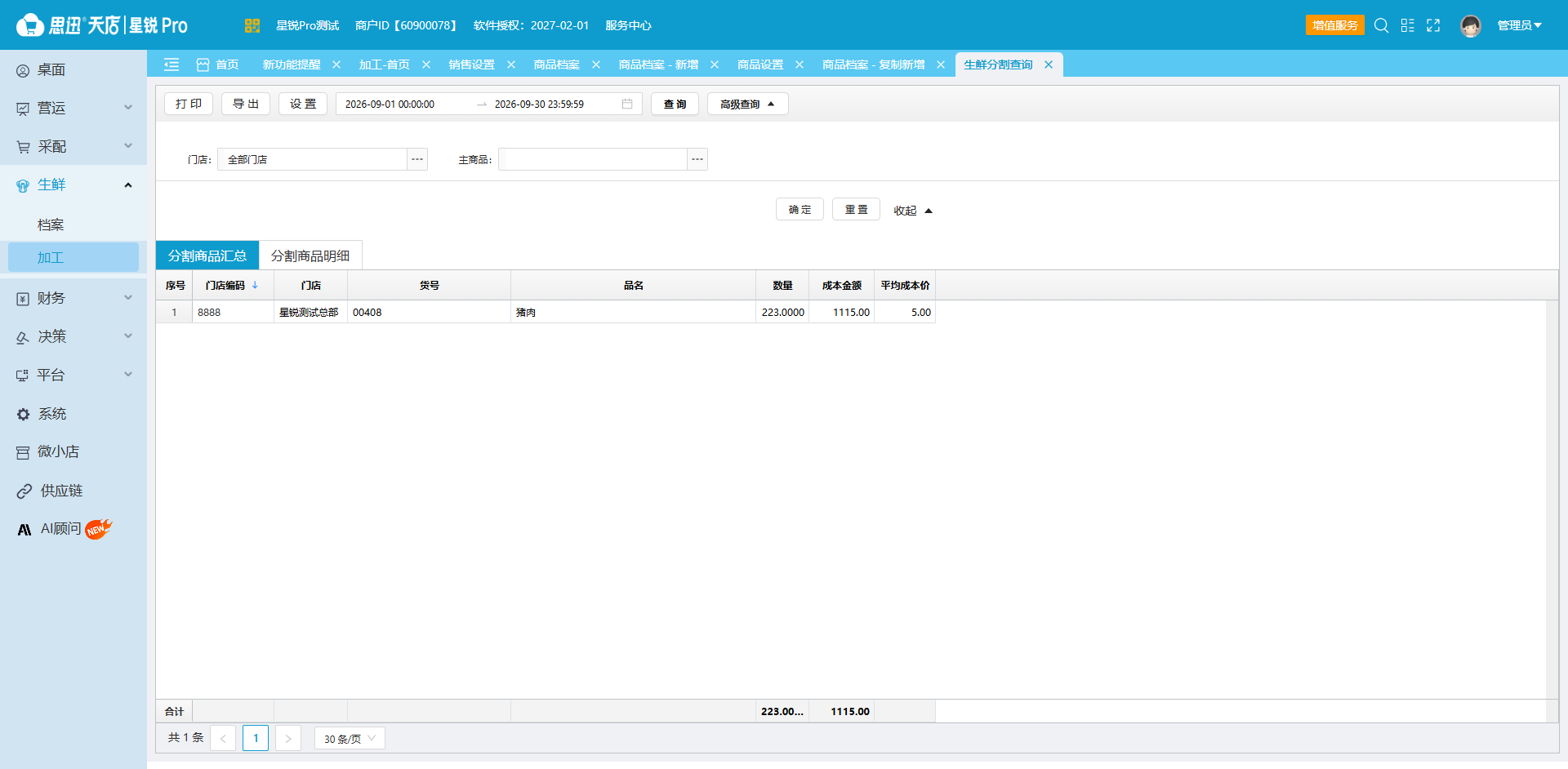The height and width of the screenshot is (769, 1568).
Task: Click the user avatar picture
Action: tap(1471, 26)
